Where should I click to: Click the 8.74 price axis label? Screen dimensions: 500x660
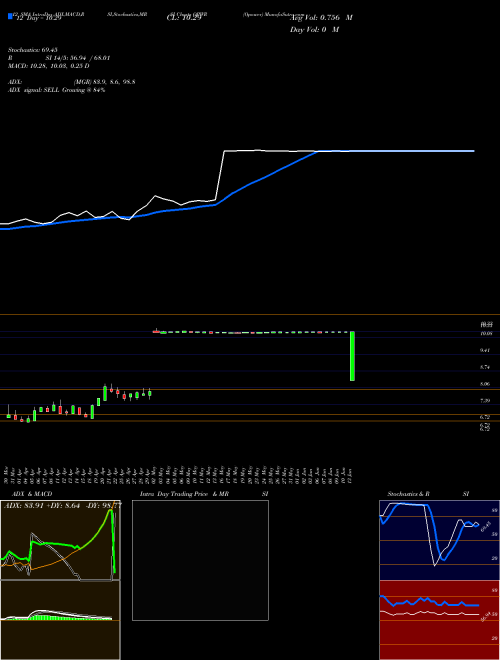point(487,367)
